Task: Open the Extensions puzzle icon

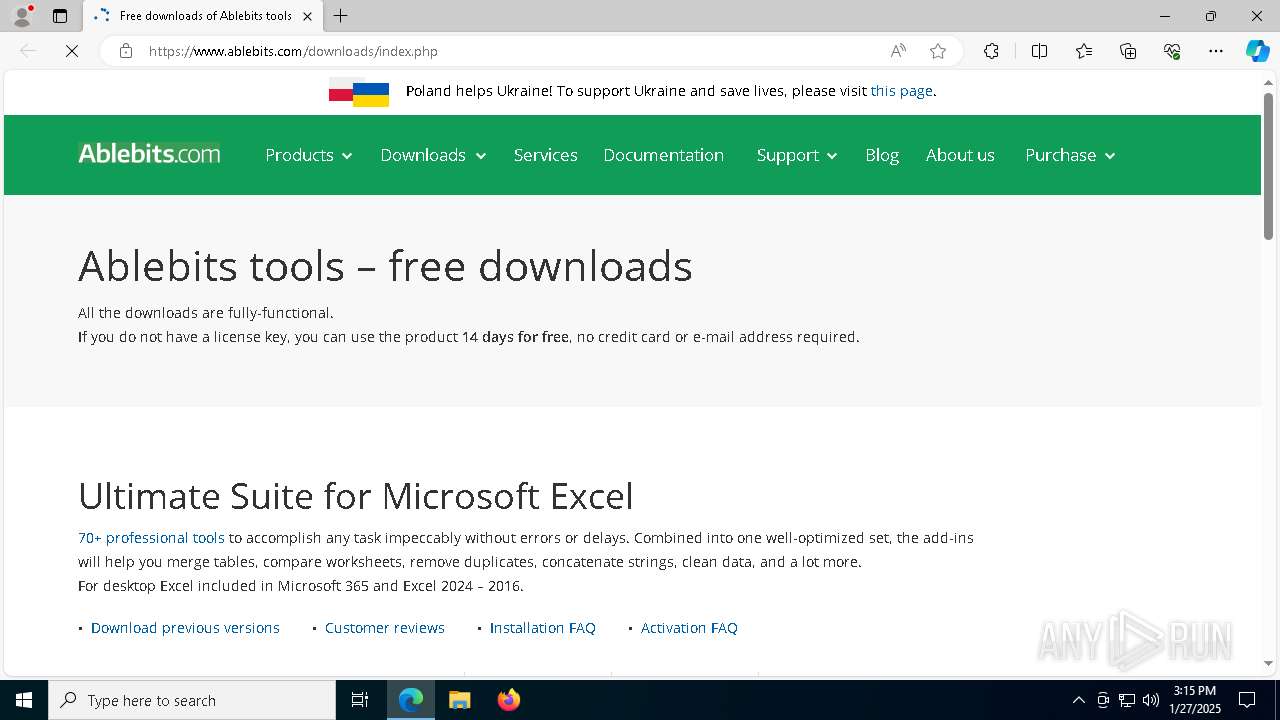Action: (991, 51)
